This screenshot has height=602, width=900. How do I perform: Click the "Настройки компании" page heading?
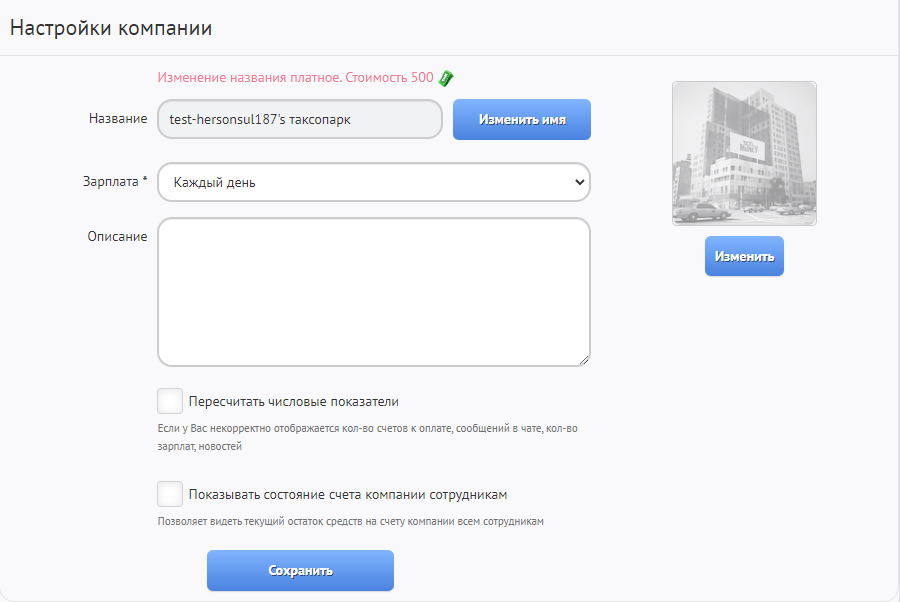pos(111,28)
